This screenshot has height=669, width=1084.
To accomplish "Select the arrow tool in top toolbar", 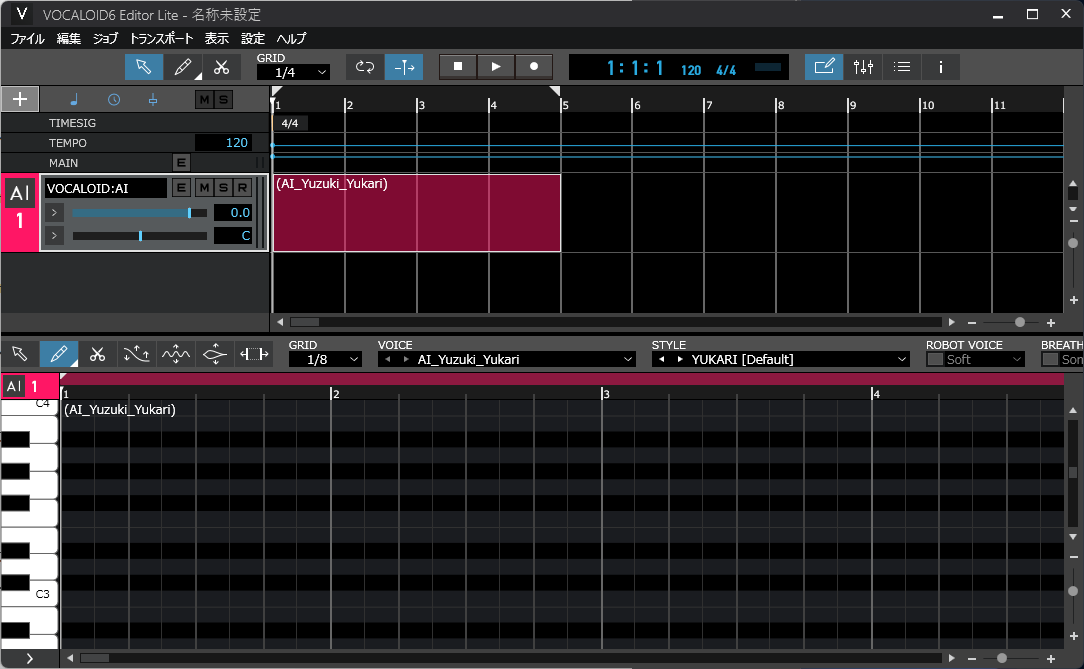I will [144, 67].
